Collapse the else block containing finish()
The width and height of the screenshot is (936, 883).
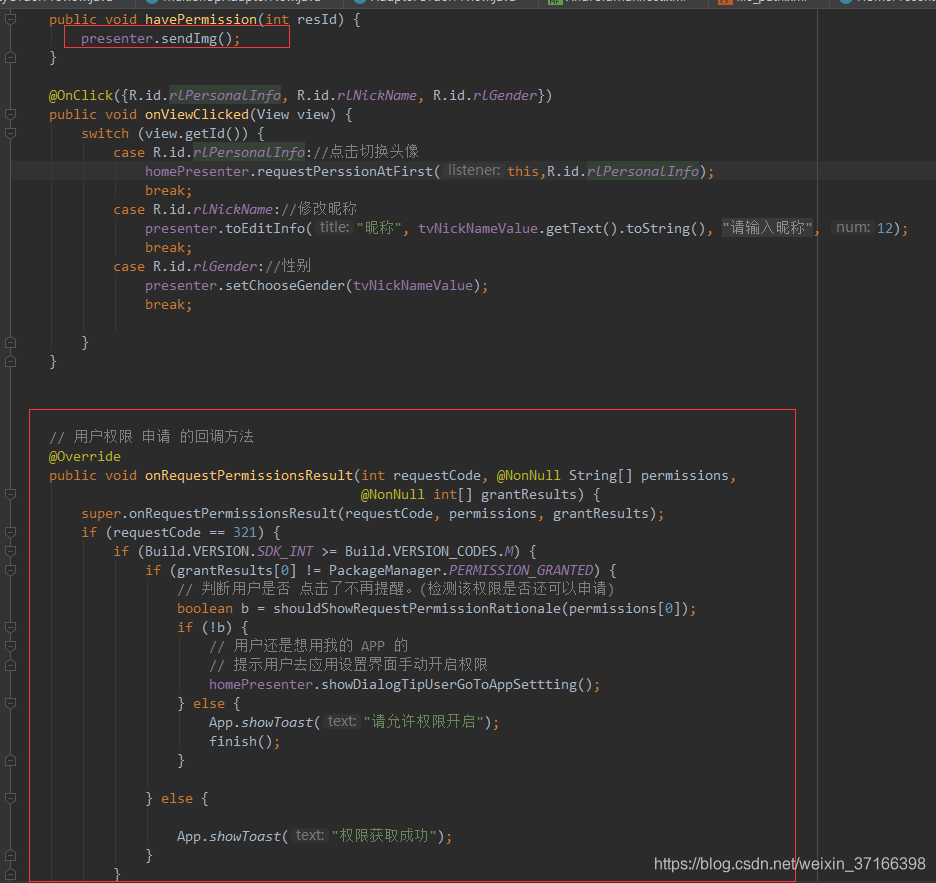pos(10,703)
